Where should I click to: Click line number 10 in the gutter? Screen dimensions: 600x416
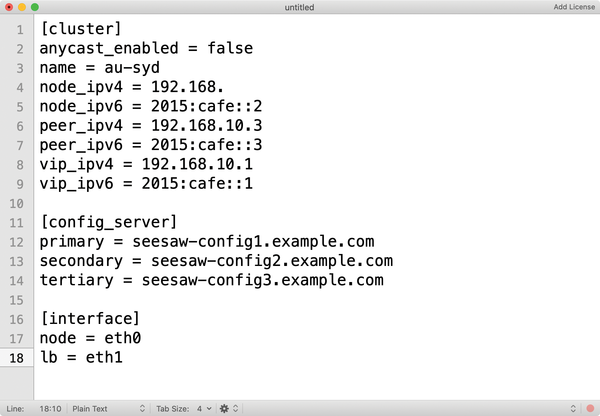(16, 203)
